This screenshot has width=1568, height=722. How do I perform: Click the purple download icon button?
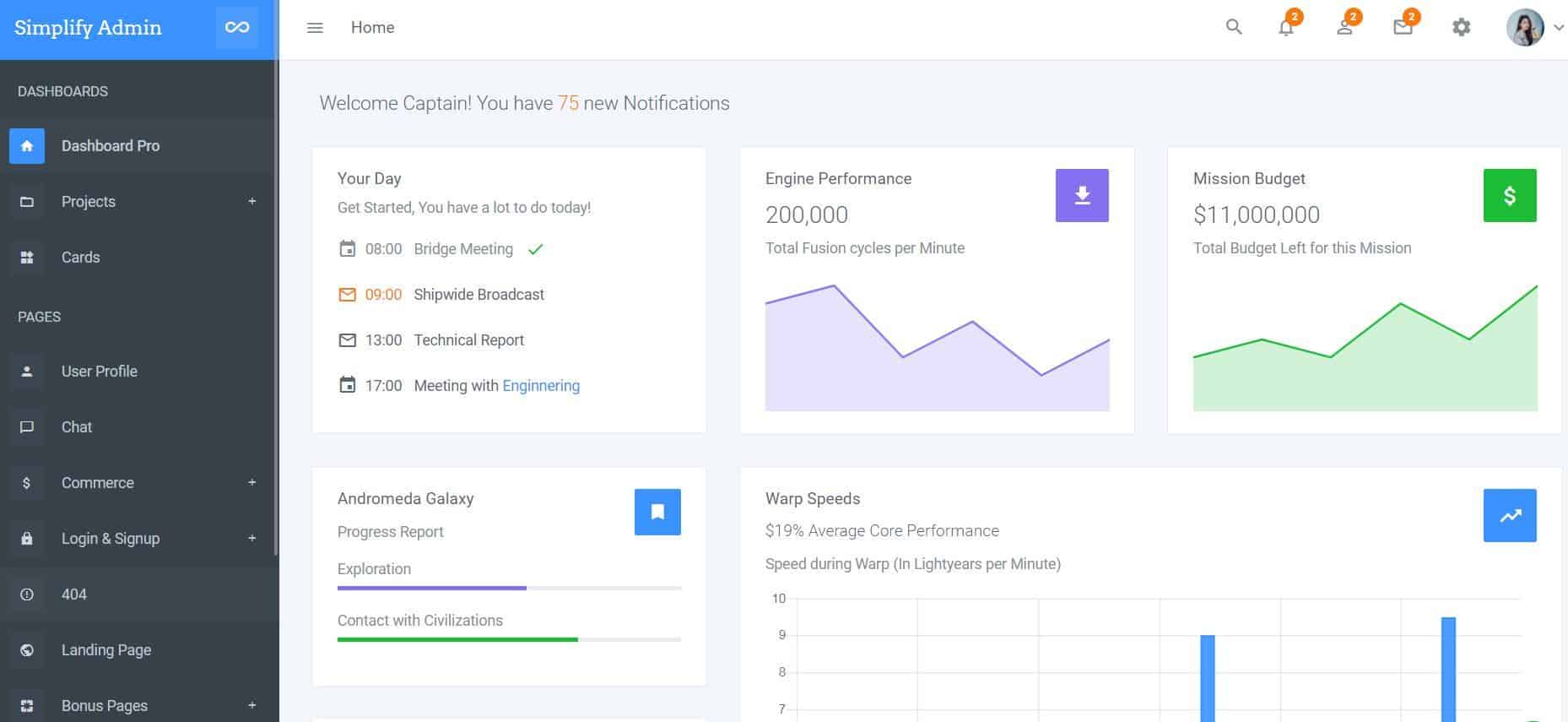pos(1082,196)
